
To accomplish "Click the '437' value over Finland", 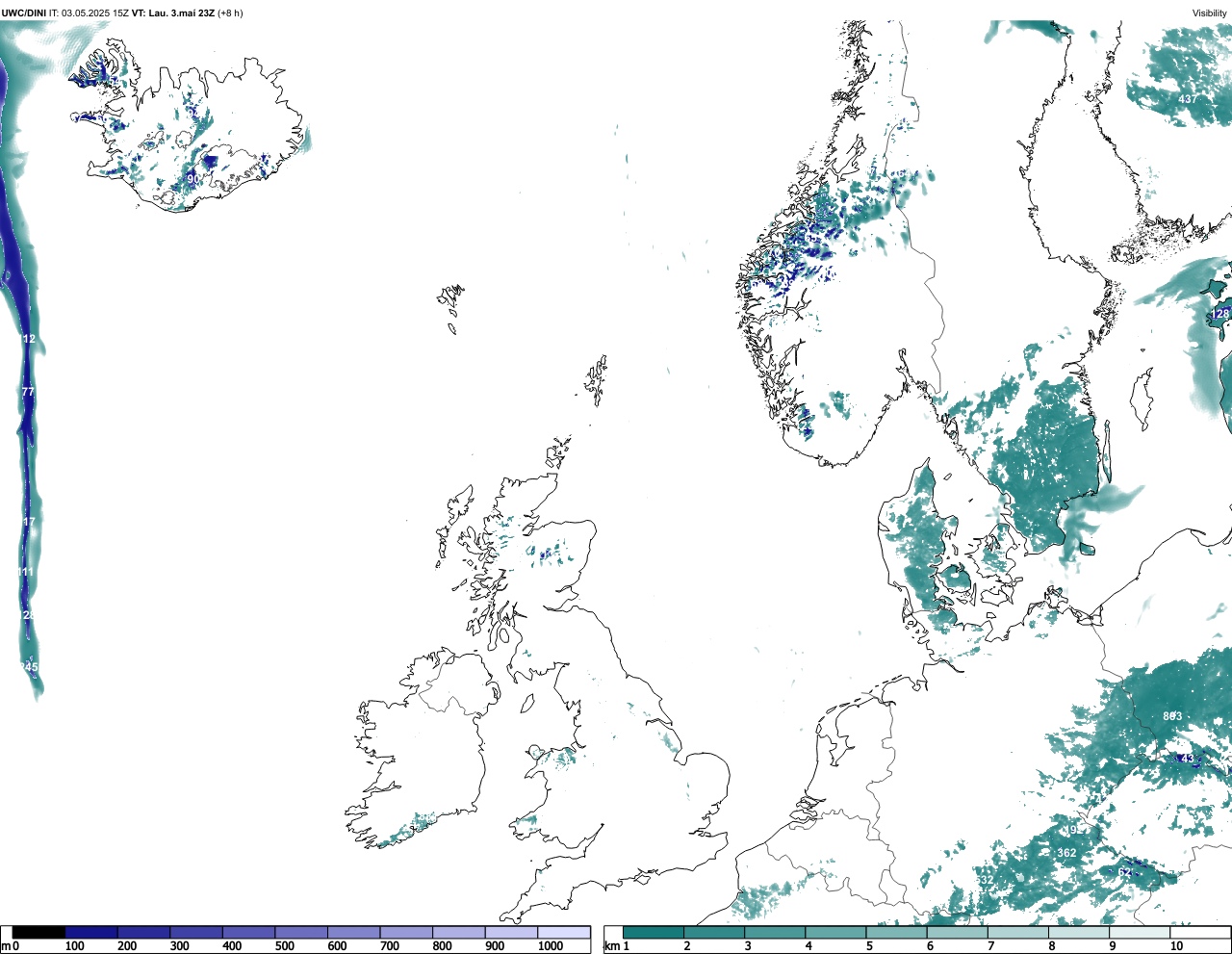I will (x=1189, y=99).
